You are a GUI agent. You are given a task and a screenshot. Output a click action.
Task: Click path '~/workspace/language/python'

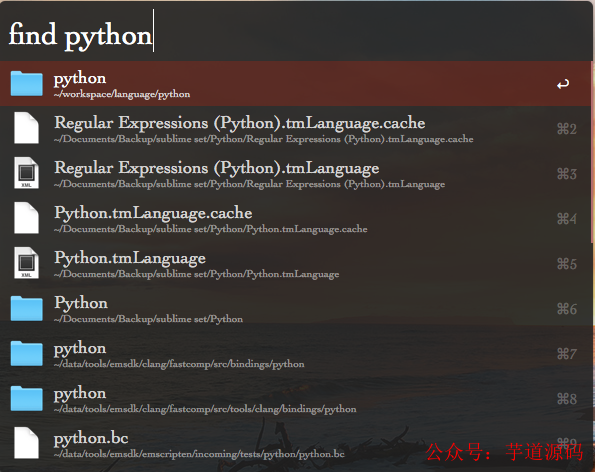tap(122, 94)
